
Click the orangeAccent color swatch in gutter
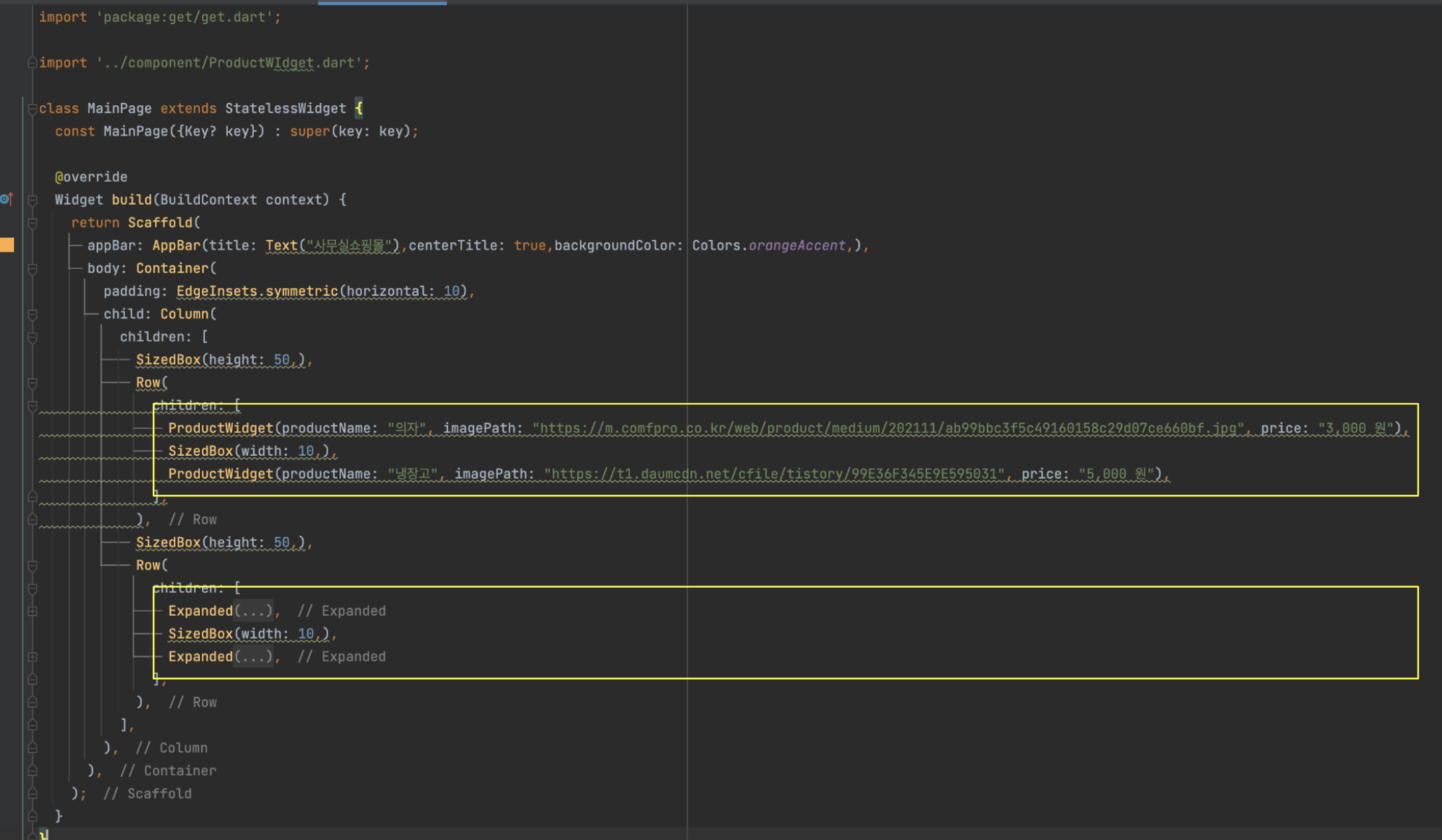pyautogui.click(x=7, y=245)
